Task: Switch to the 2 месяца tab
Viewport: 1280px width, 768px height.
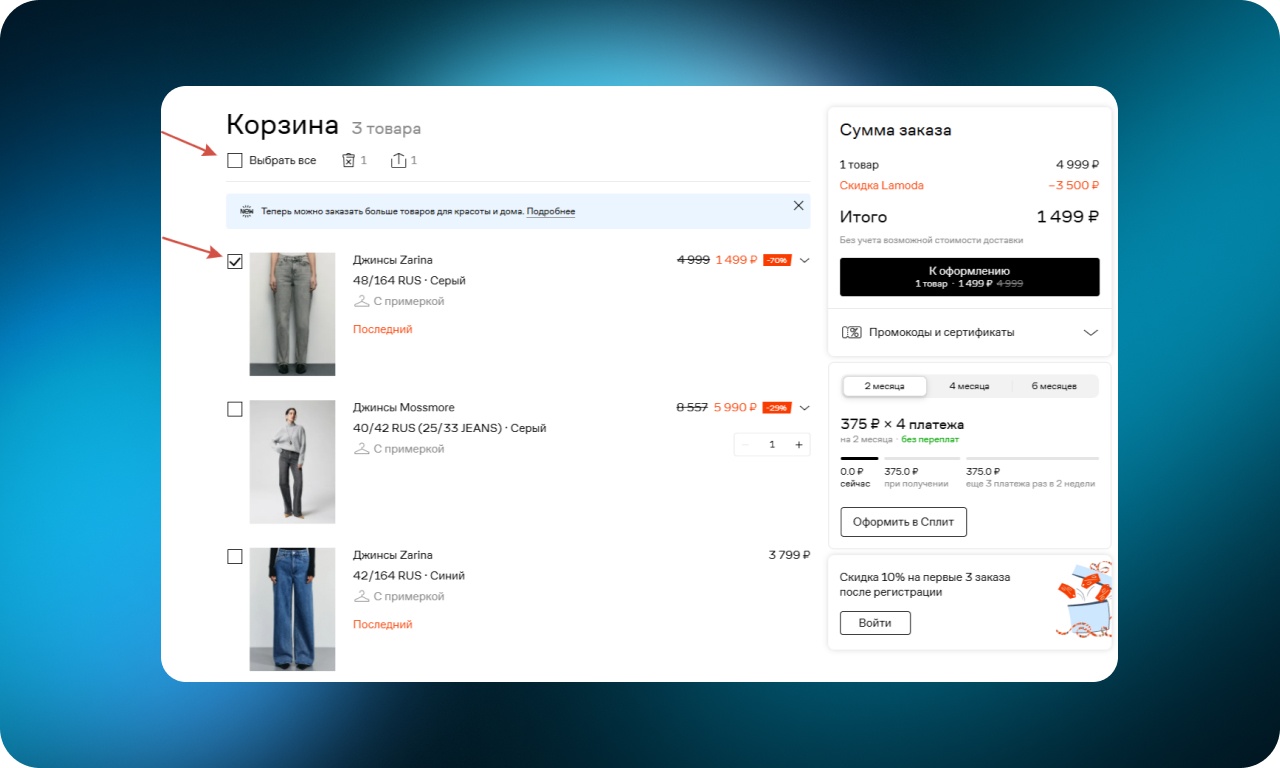Action: (884, 386)
